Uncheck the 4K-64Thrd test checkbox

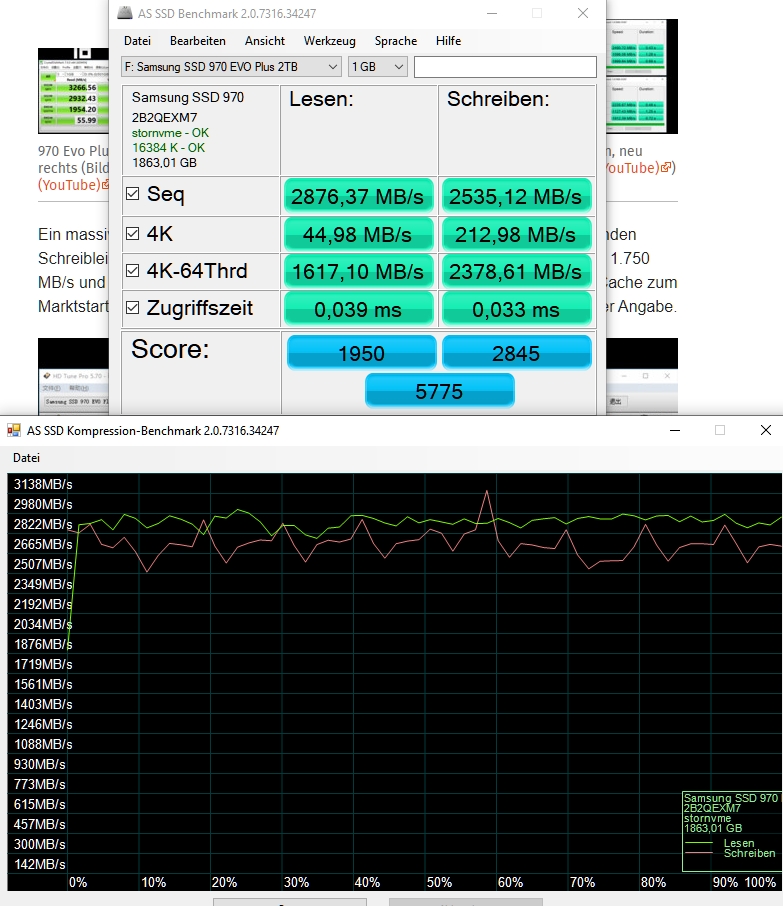pos(132,270)
